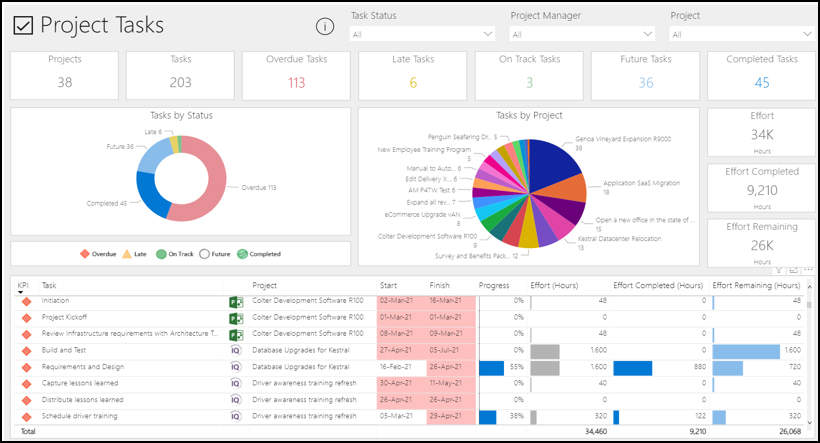Image resolution: width=820 pixels, height=443 pixels.
Task: Sort by the Progress column header
Action: (494, 286)
